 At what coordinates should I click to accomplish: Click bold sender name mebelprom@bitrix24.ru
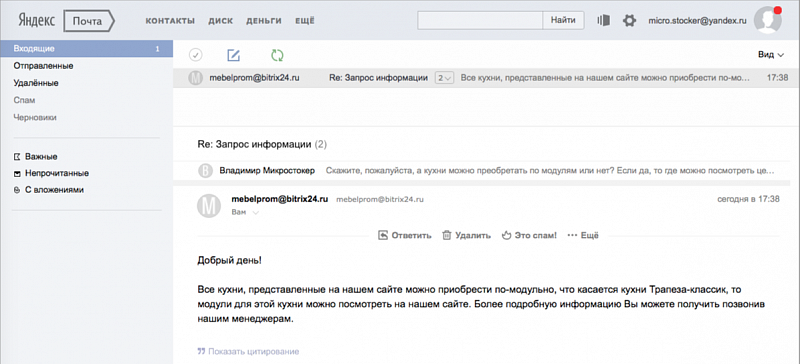click(280, 199)
